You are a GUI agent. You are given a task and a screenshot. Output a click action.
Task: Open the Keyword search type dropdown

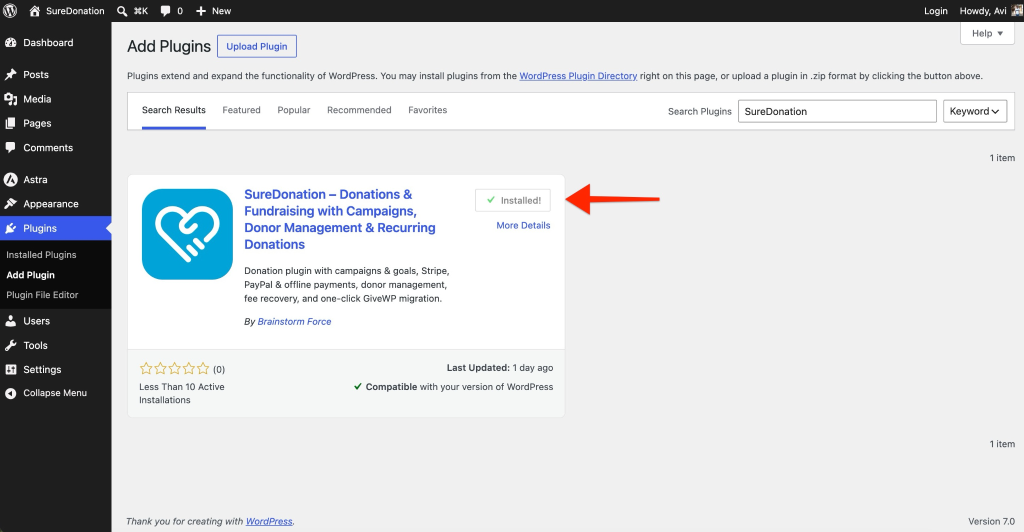click(974, 112)
